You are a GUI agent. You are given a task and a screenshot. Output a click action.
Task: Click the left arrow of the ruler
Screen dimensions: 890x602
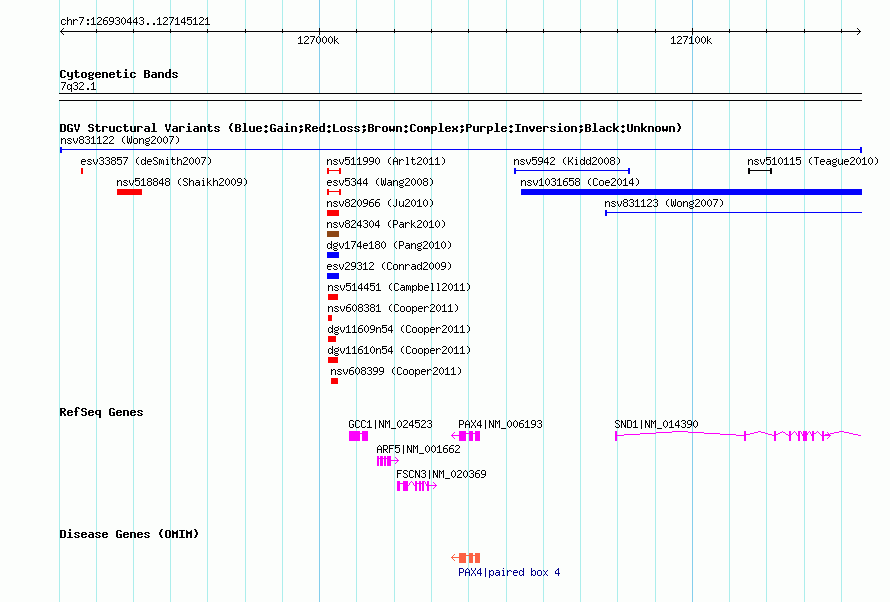pos(62,32)
